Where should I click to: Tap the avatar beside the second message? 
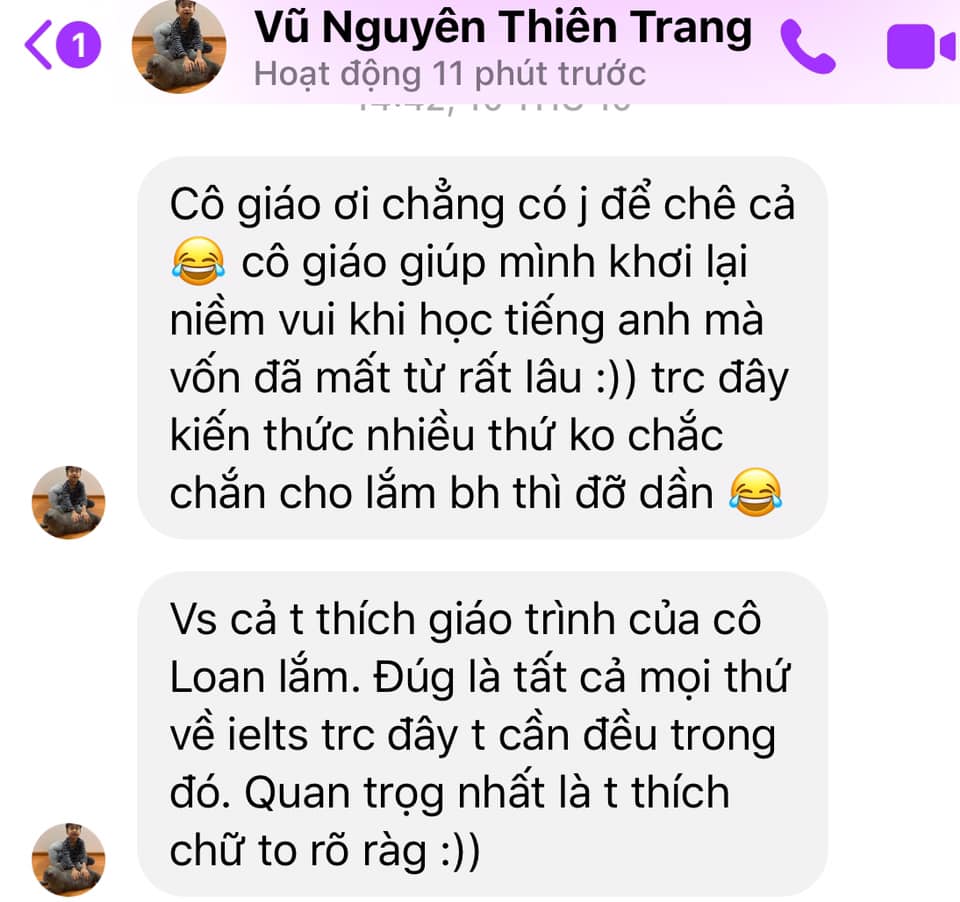click(69, 860)
